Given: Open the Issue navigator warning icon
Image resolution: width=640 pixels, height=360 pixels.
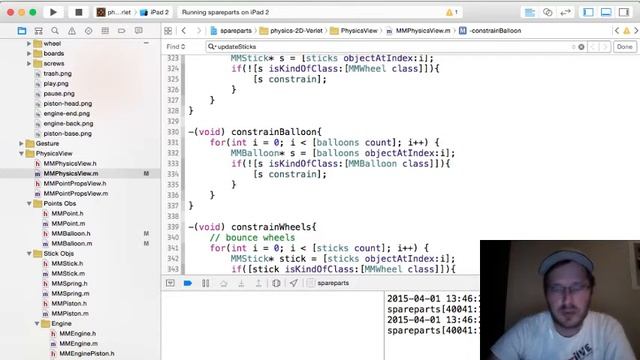Looking at the screenshot, I should [71, 31].
